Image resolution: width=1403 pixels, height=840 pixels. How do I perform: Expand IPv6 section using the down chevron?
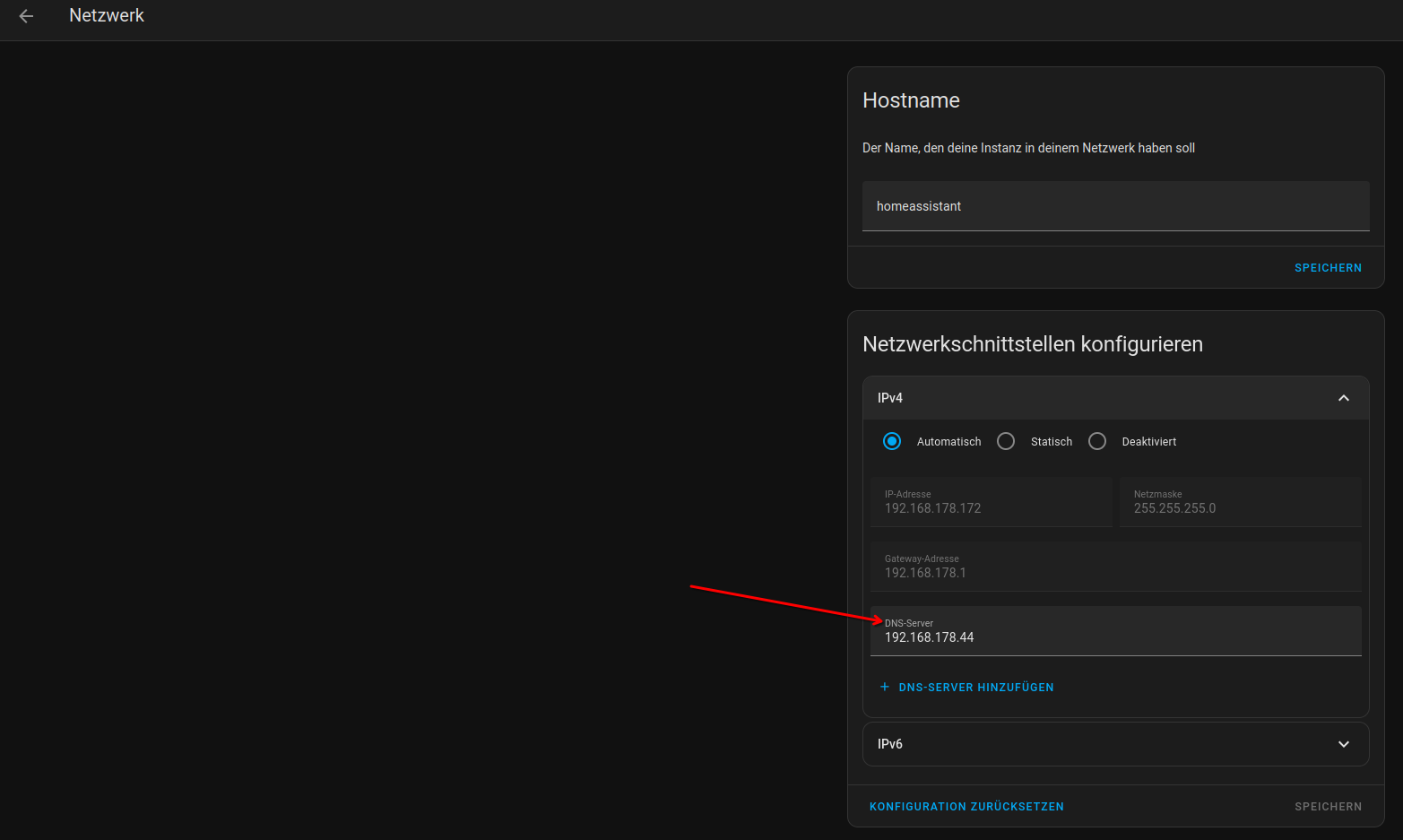pos(1343,744)
